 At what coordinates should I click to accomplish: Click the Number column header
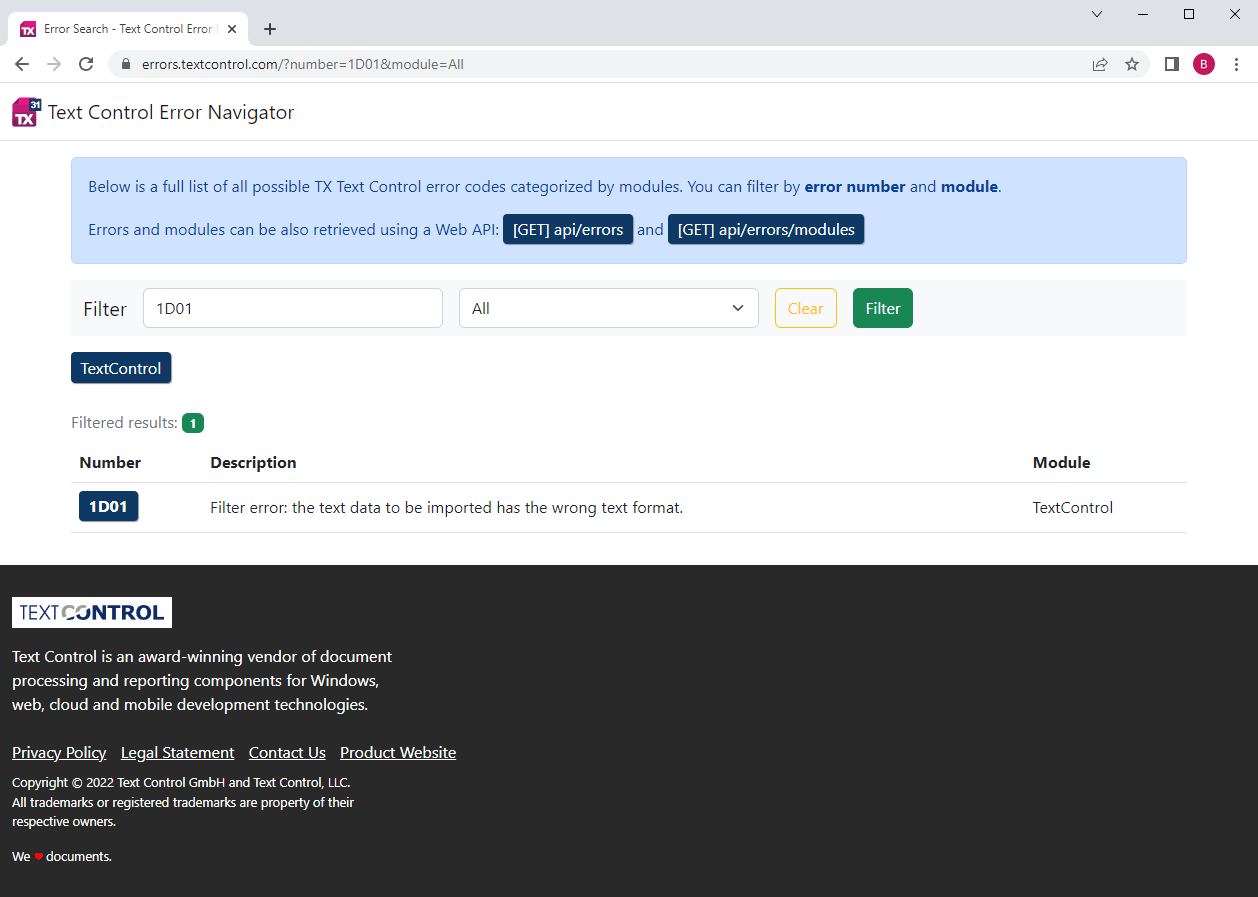(110, 462)
